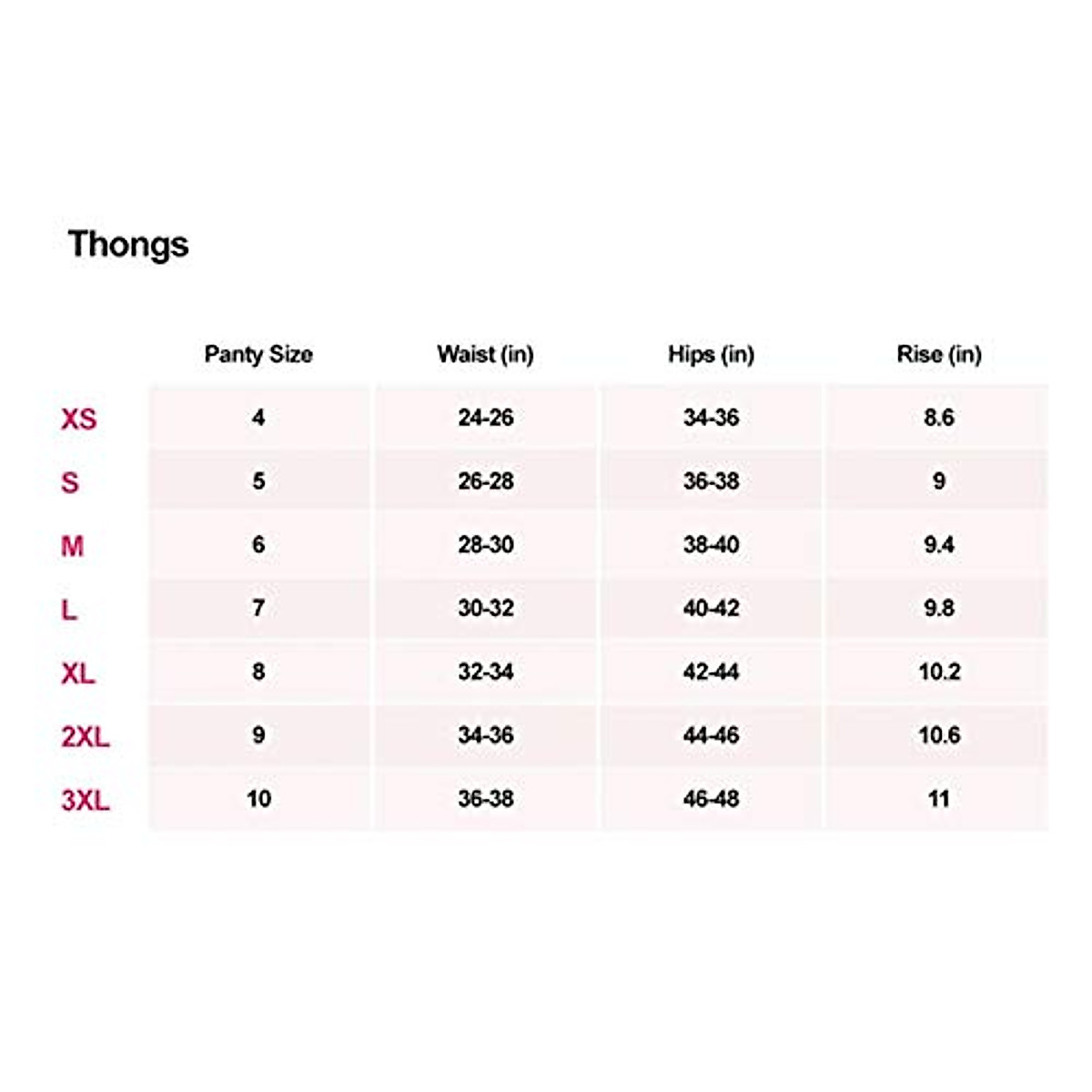
Task: Click the L size row label
Action: tap(69, 610)
